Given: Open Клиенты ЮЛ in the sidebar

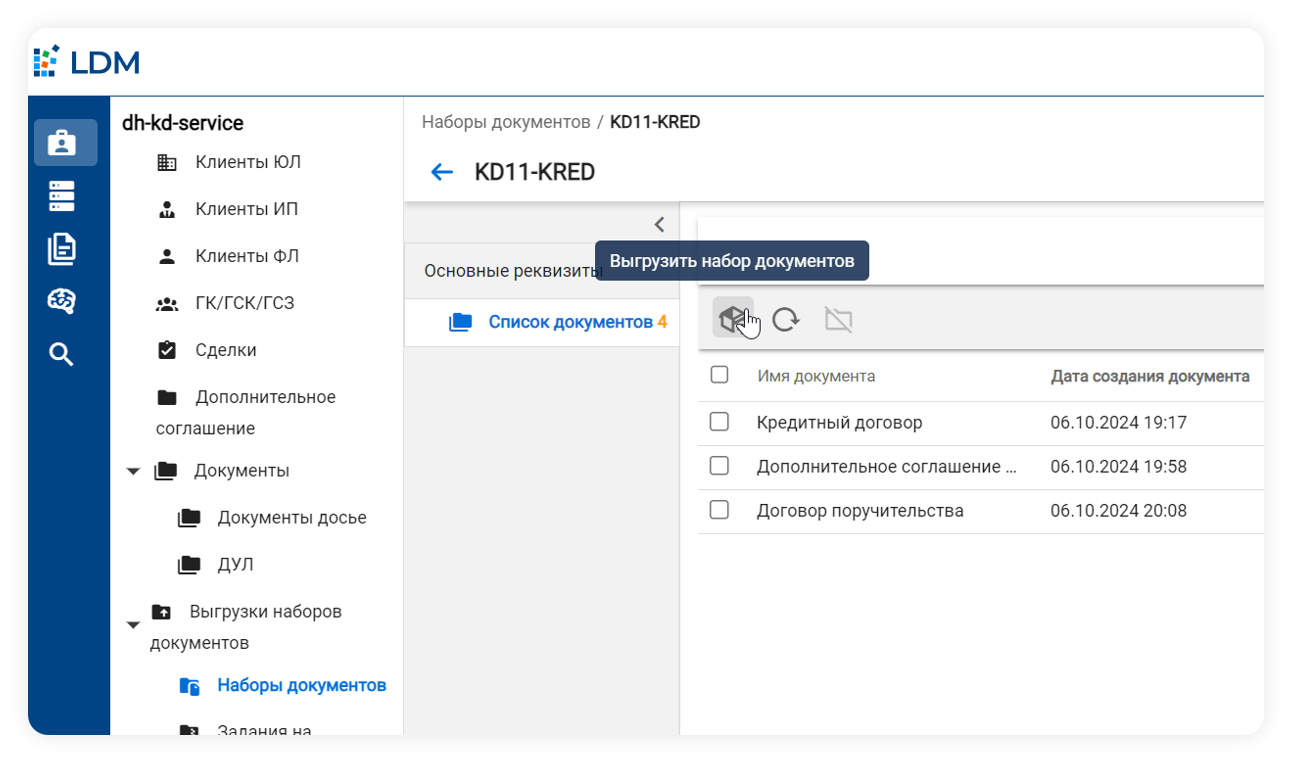Looking at the screenshot, I should (x=247, y=162).
